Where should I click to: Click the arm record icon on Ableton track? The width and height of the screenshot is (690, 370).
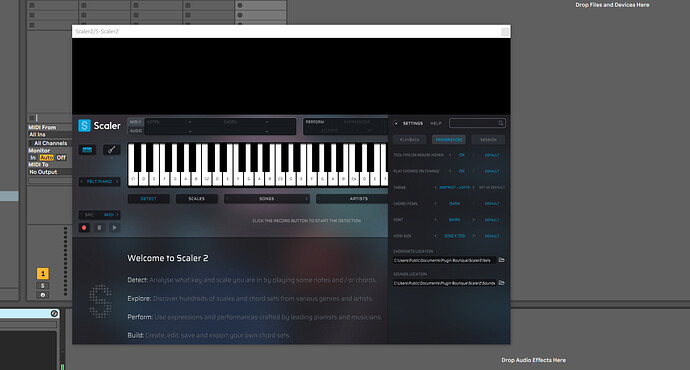click(x=43, y=295)
